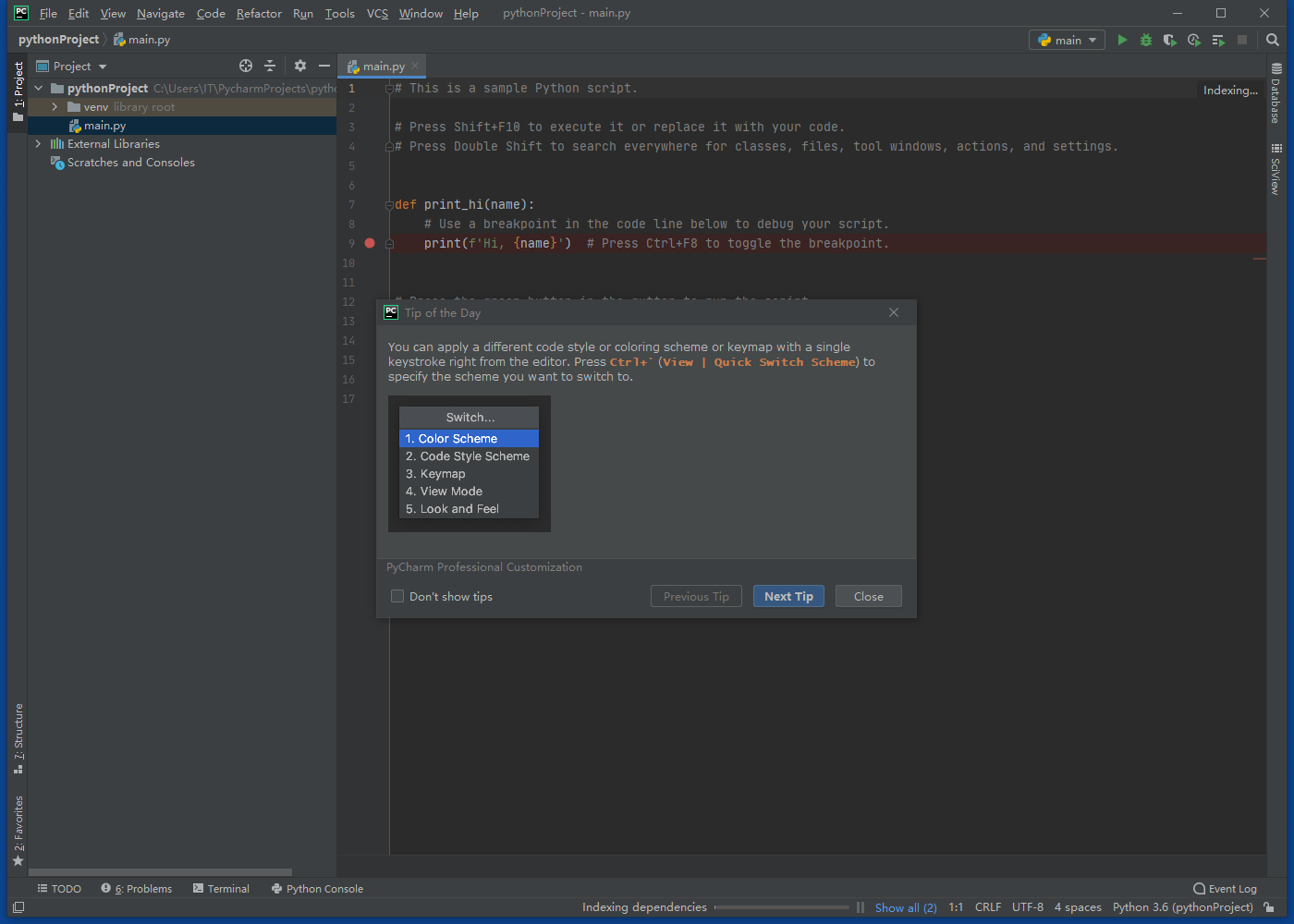Run main with coverage shield icon
The image size is (1294, 924).
[x=1169, y=40]
